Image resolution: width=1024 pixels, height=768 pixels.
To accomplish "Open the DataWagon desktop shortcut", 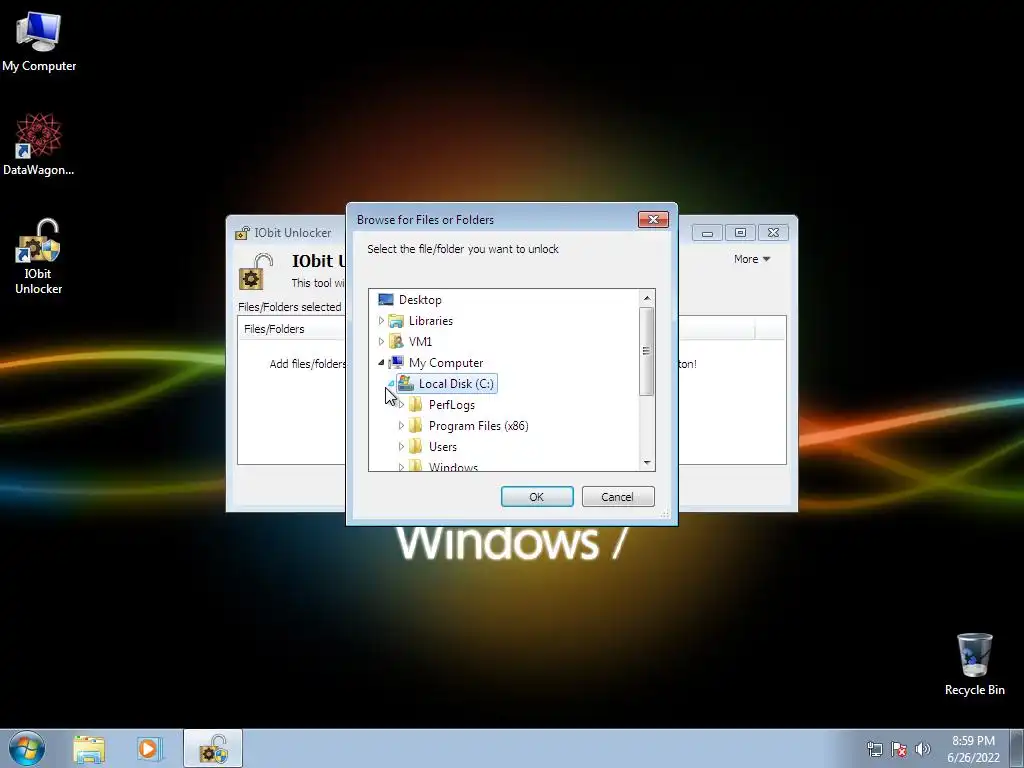I will click(39, 144).
